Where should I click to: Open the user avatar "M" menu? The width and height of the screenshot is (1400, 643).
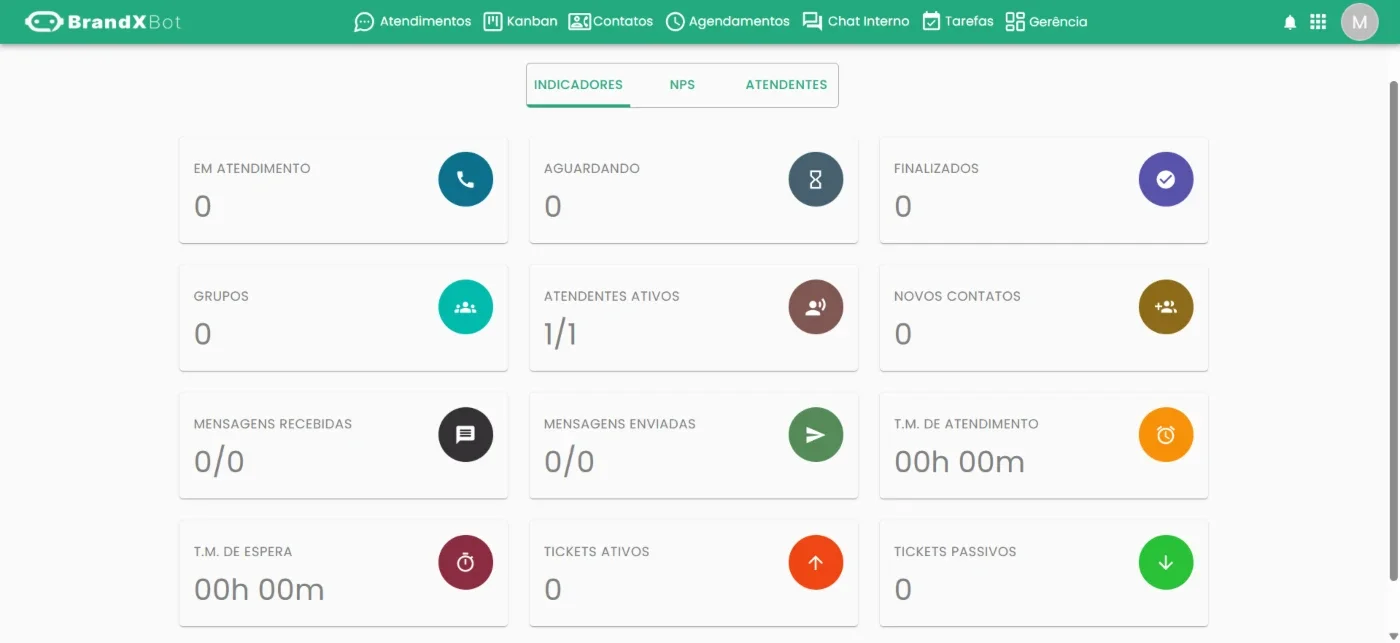(x=1359, y=22)
